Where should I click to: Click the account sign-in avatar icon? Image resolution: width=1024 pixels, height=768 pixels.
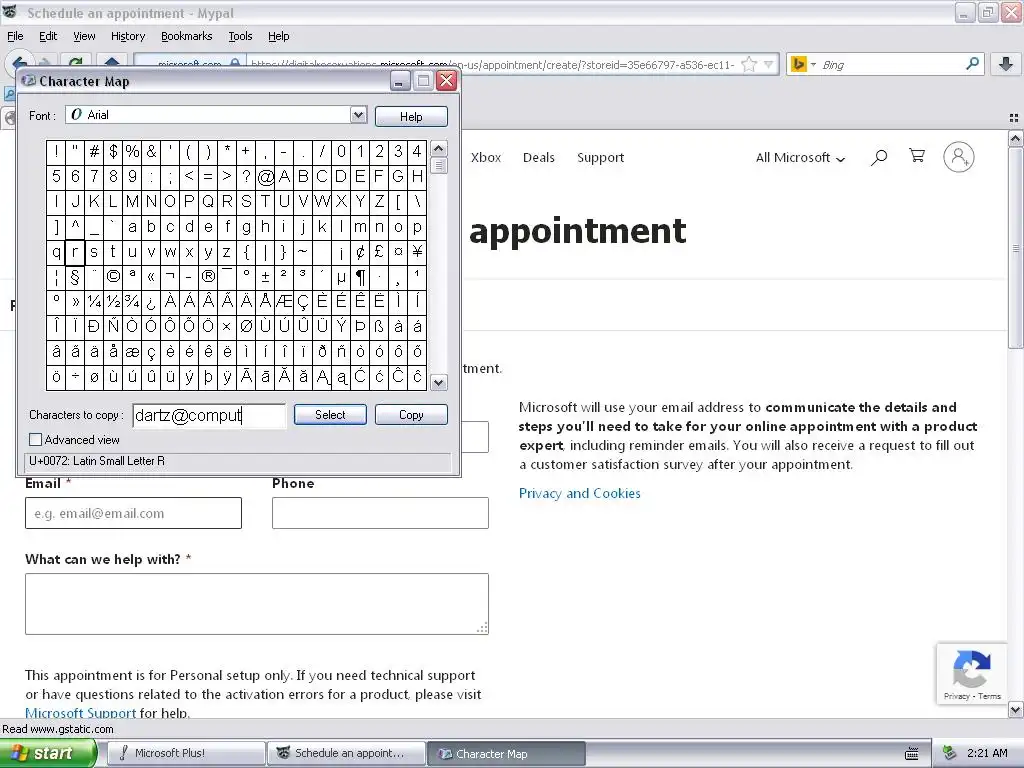tap(958, 157)
